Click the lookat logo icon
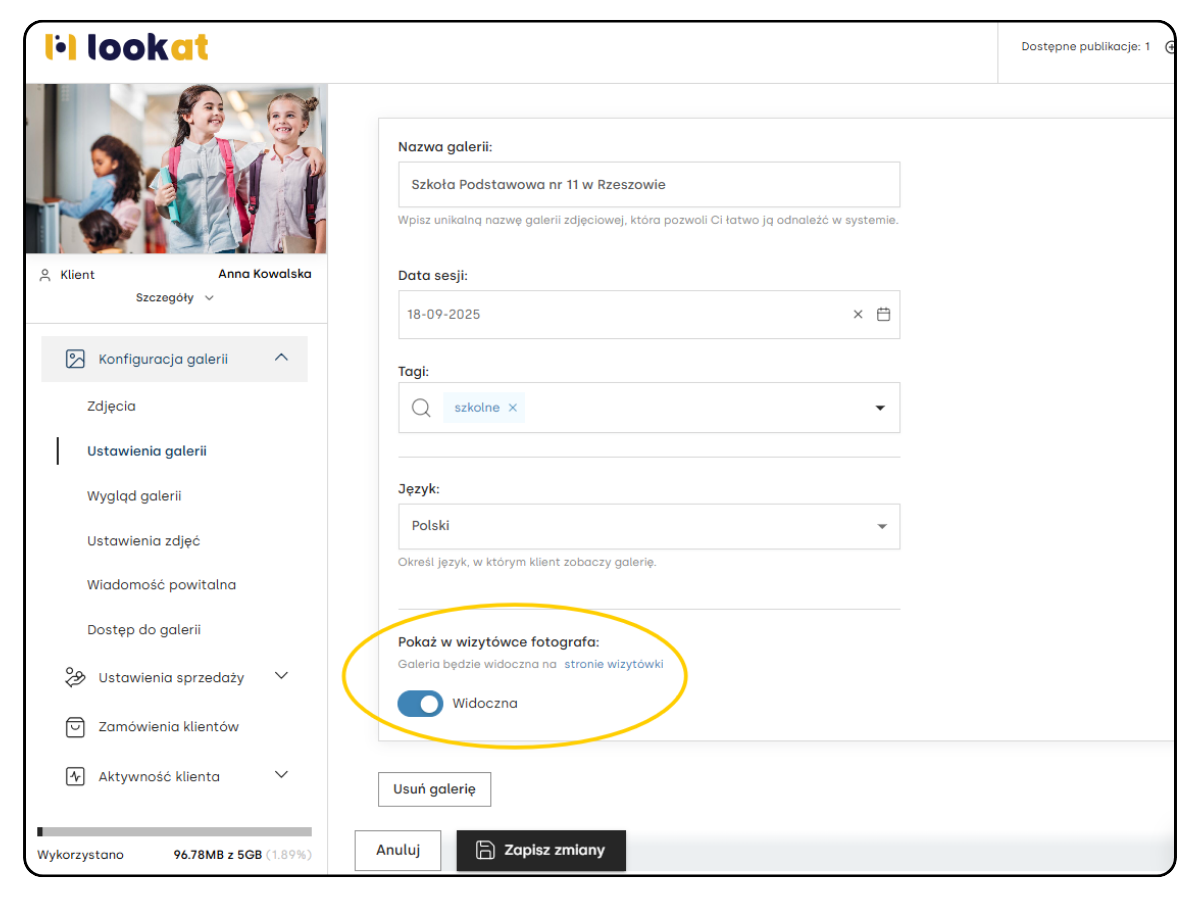 (x=61, y=47)
